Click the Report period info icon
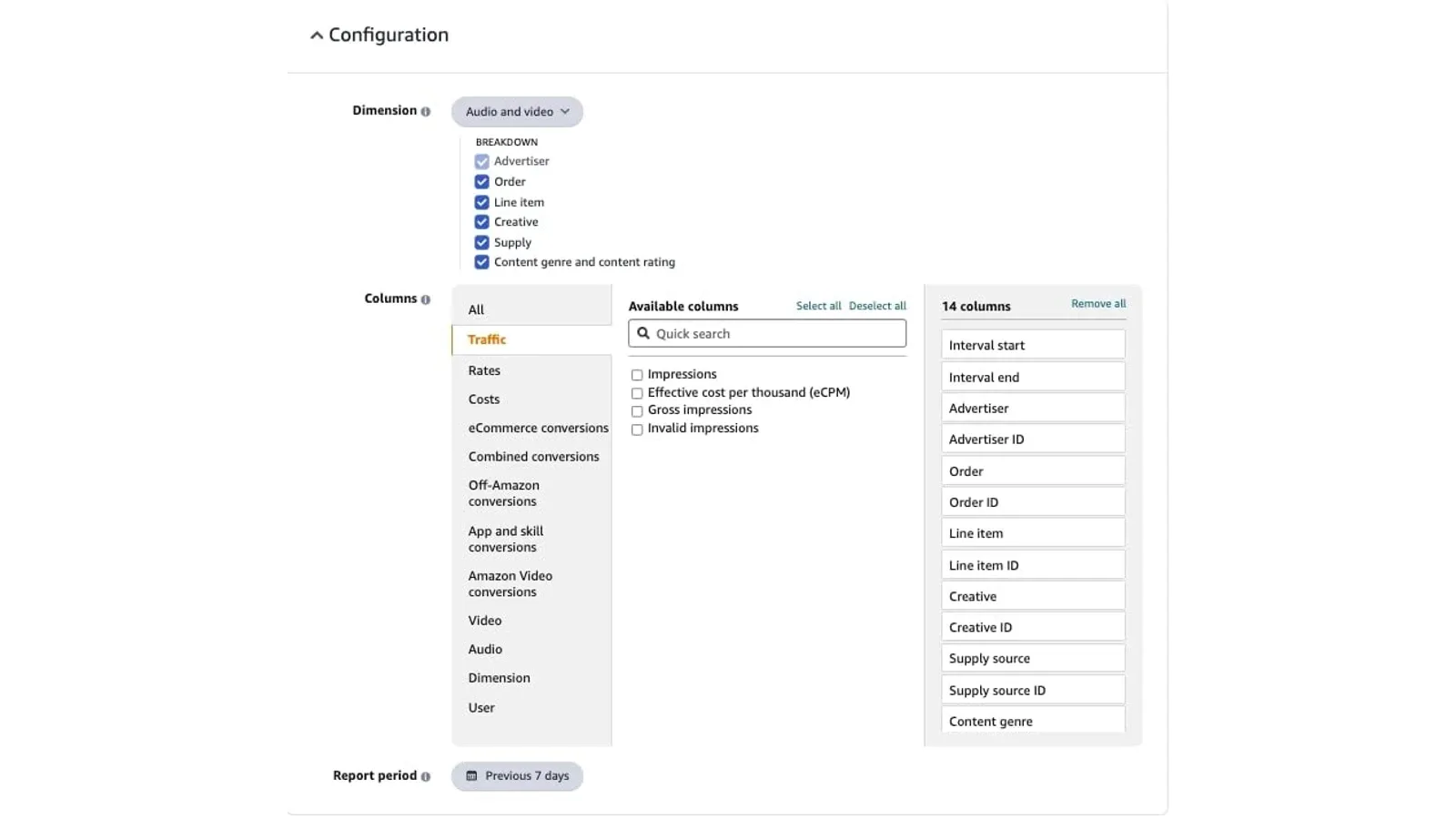 [x=425, y=776]
